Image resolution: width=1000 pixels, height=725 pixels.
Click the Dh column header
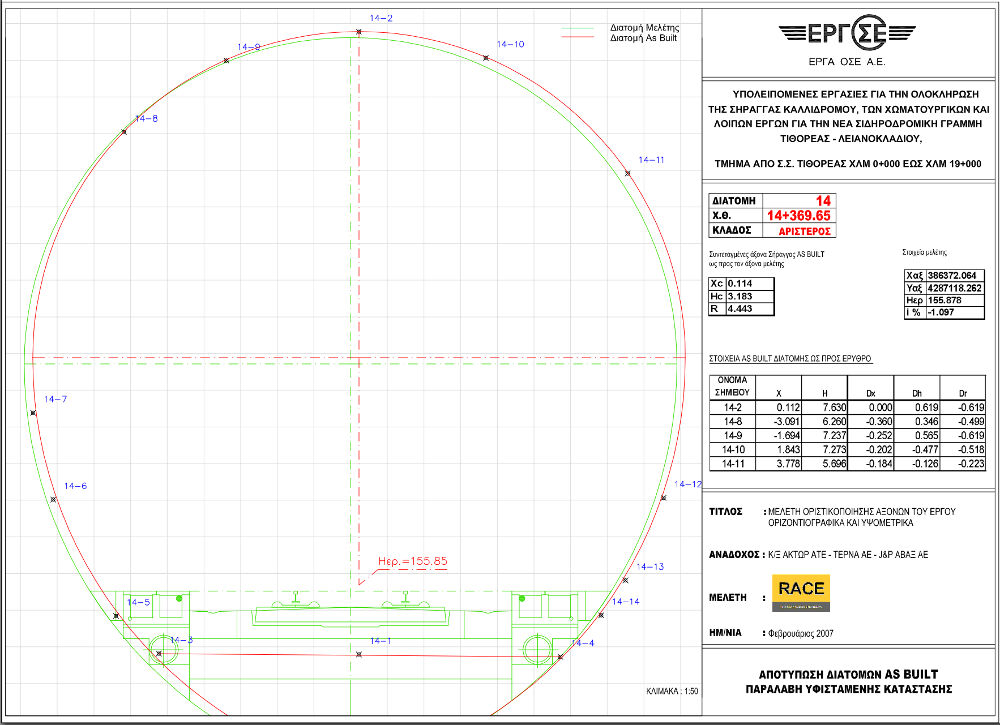point(917,393)
